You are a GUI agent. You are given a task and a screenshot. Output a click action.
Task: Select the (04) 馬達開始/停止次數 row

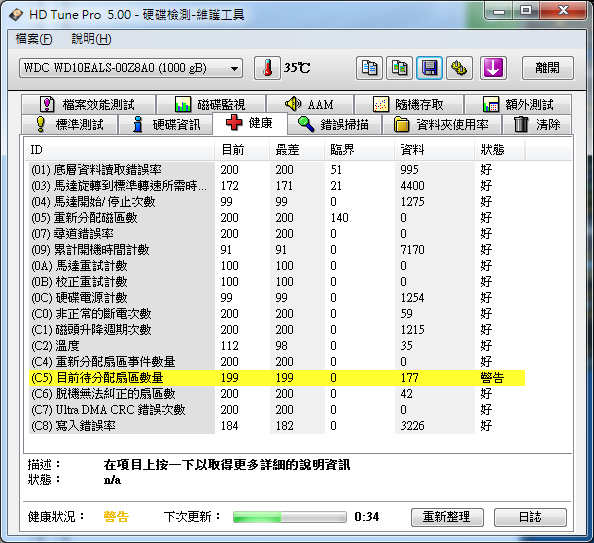coord(277,202)
